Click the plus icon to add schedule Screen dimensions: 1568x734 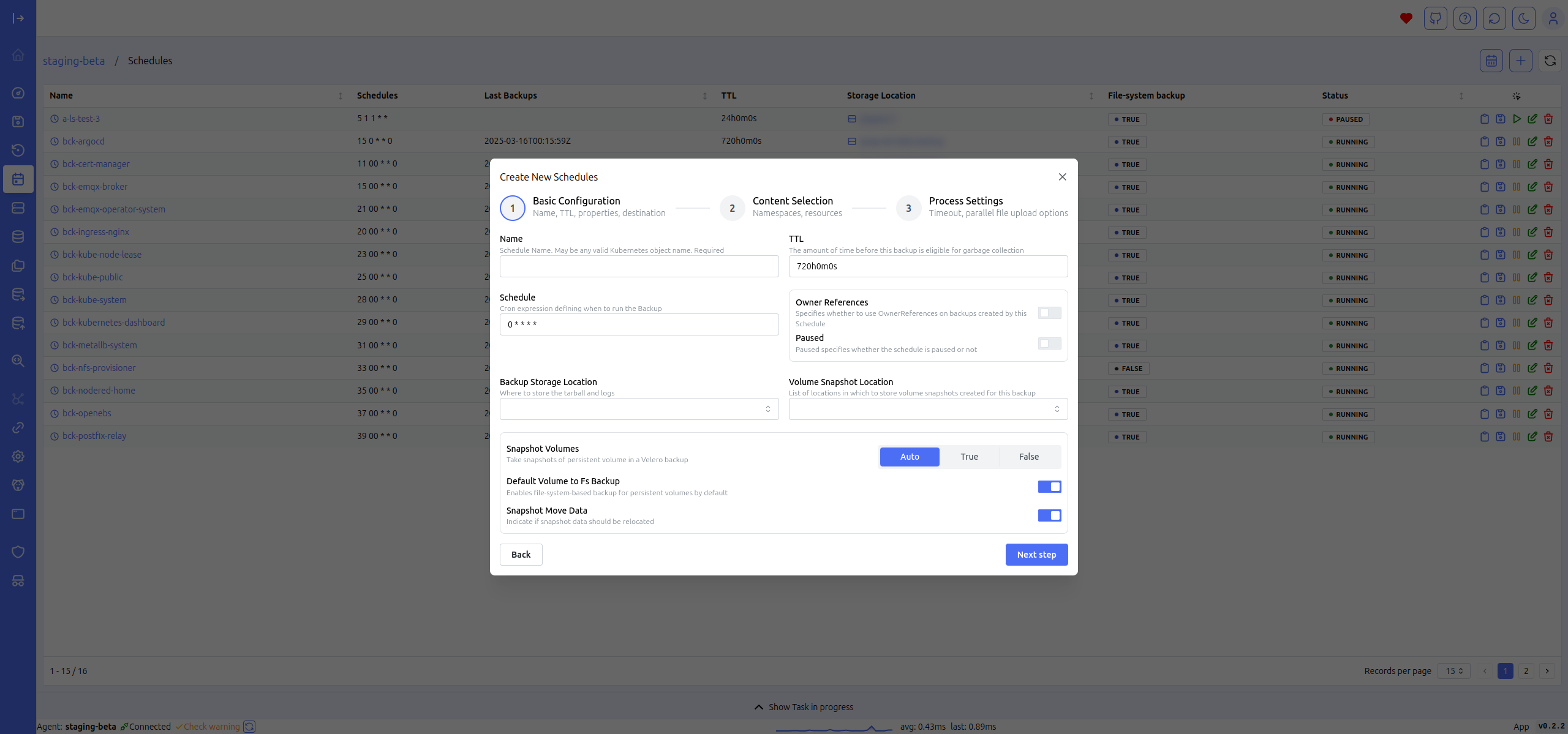pos(1521,61)
